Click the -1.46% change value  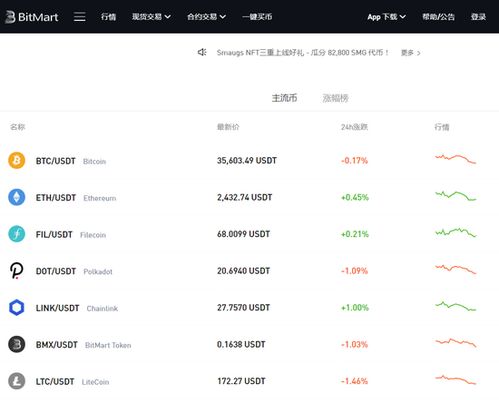click(354, 381)
